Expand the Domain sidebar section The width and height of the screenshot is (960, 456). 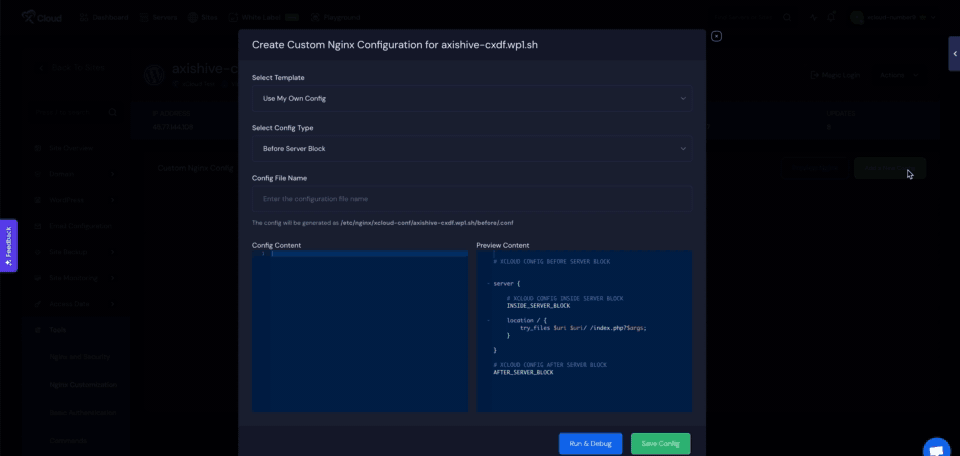point(74,174)
